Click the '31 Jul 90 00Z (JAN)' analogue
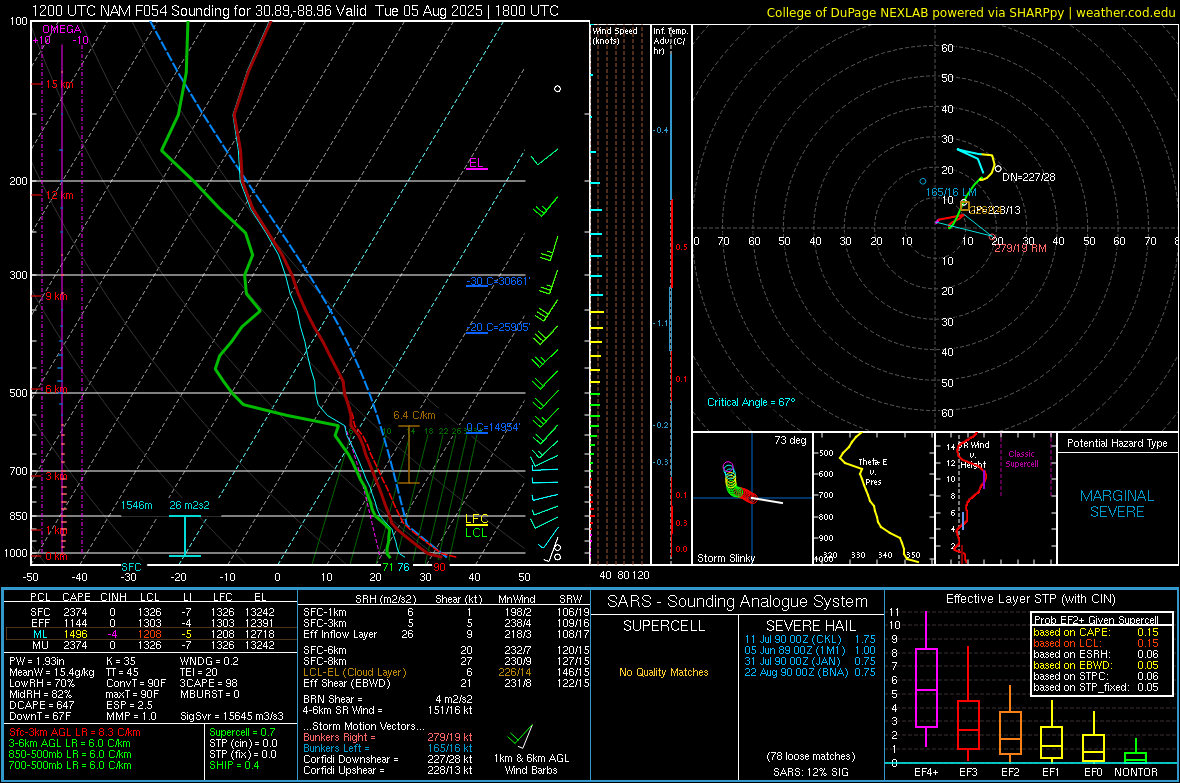Viewport: 1180px width, 783px height. pos(810,661)
